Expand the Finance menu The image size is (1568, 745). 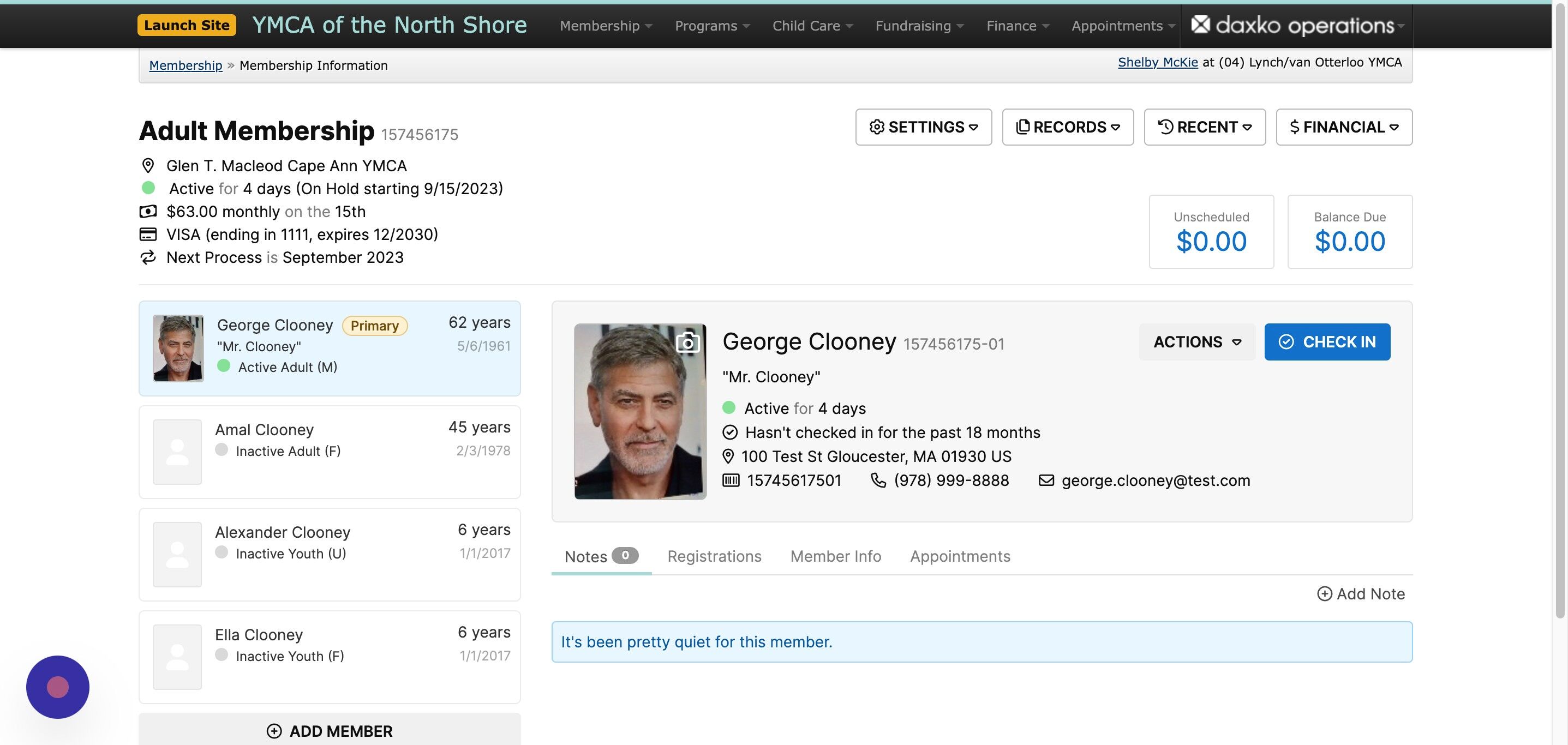[1018, 26]
